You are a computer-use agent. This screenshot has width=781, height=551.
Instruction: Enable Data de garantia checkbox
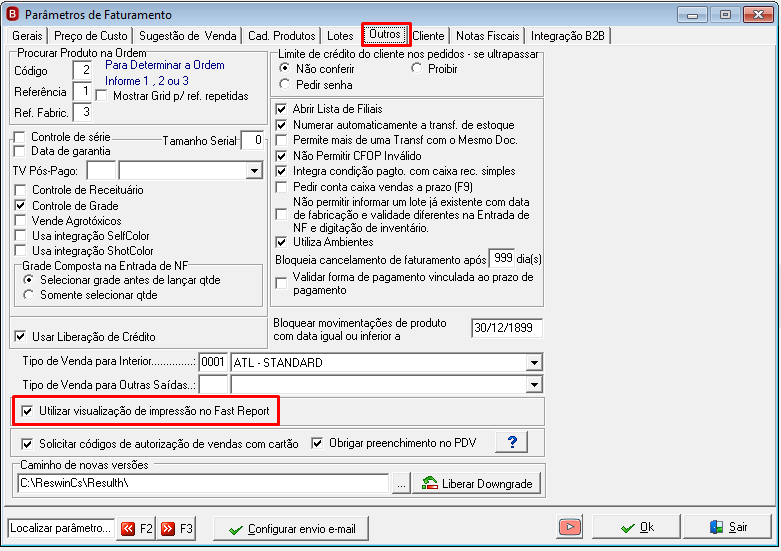point(20,151)
